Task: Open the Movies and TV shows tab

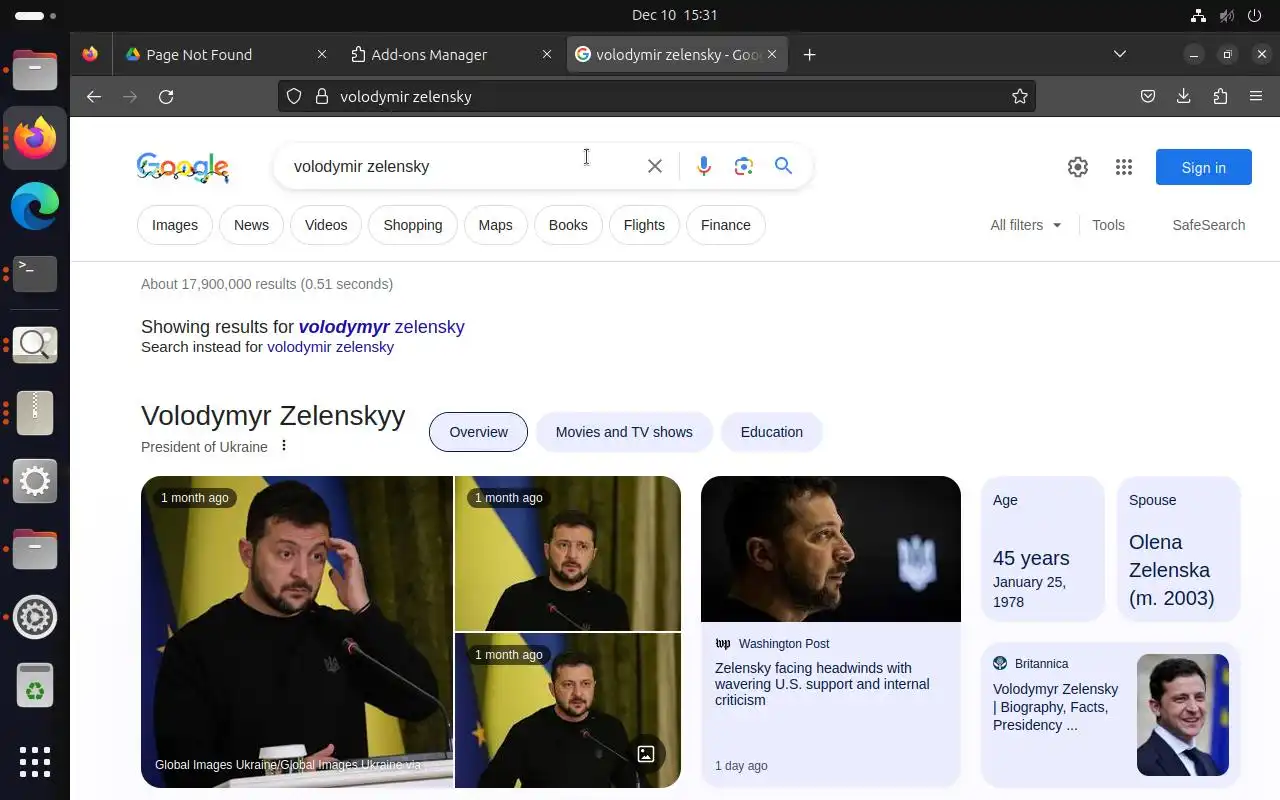Action: 624,432
